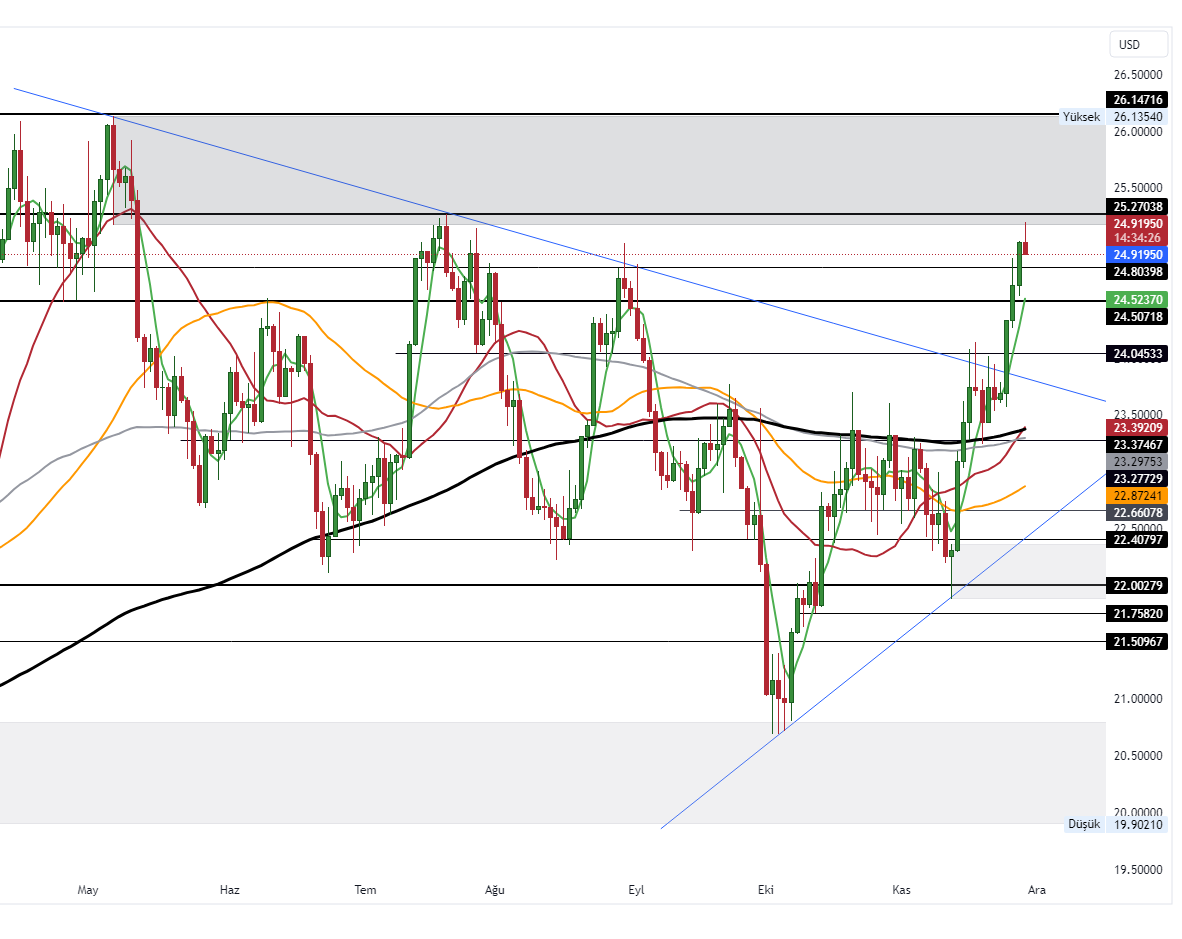Click the black 25.27038 resistance level label
The height and width of the screenshot is (939, 1182).
pos(1137,207)
